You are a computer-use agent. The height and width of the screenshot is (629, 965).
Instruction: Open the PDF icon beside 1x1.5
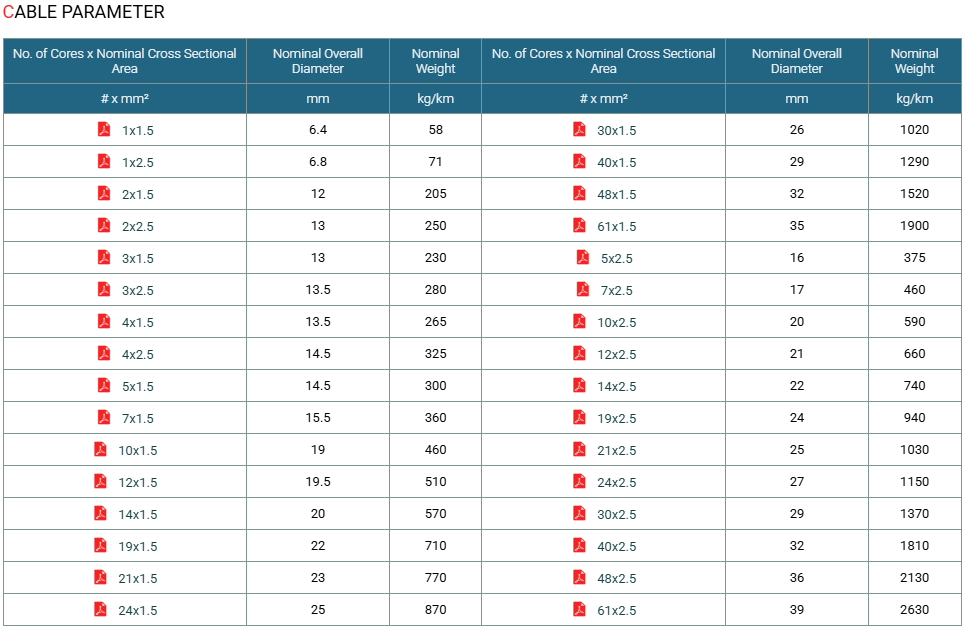pyautogui.click(x=104, y=129)
